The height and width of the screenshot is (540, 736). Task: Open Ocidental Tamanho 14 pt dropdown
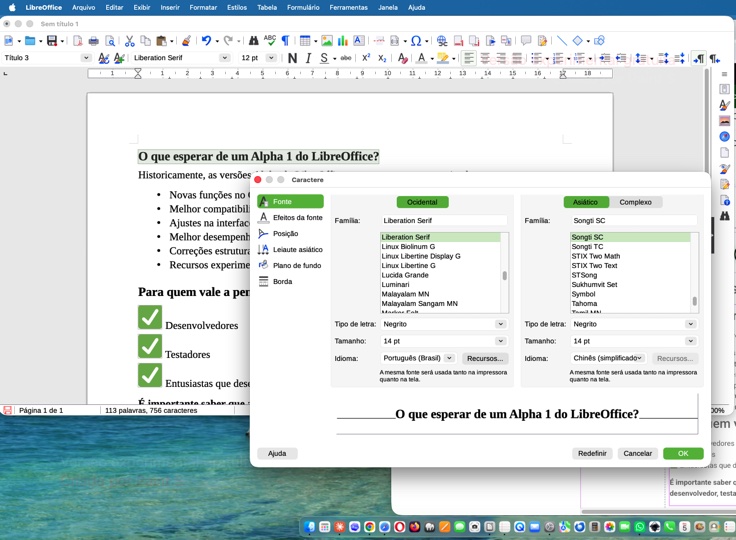click(x=500, y=341)
